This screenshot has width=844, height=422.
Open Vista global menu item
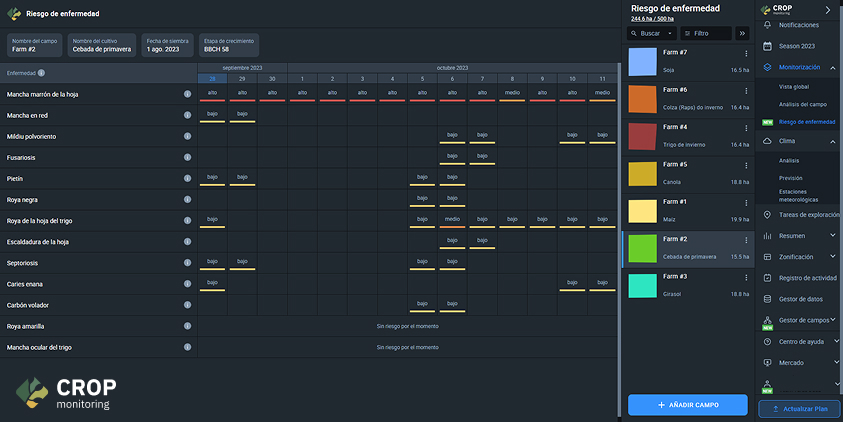[794, 87]
